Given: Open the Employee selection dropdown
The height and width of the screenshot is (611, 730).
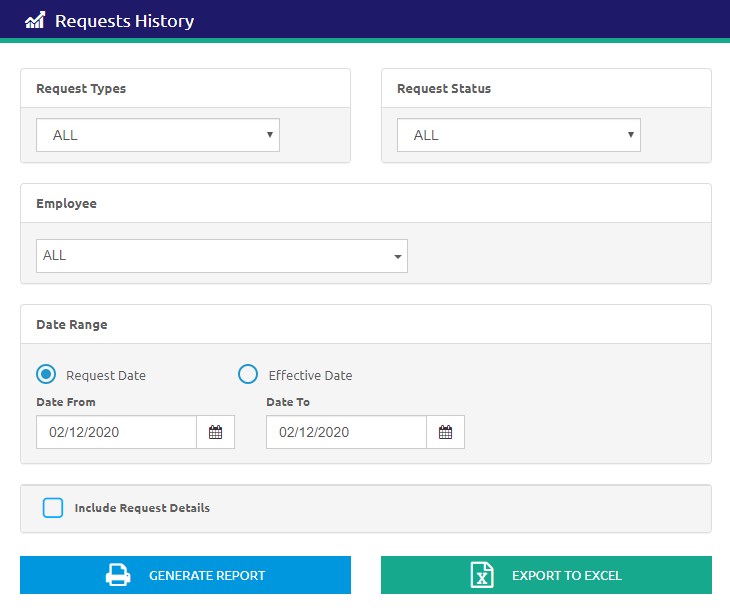Looking at the screenshot, I should click(x=221, y=256).
